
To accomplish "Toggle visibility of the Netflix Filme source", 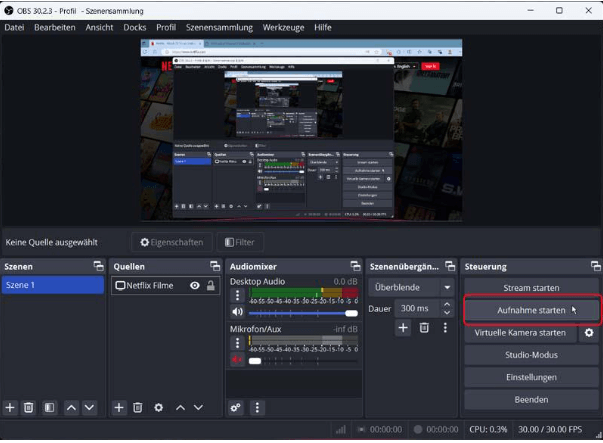I will pyautogui.click(x=195, y=285).
